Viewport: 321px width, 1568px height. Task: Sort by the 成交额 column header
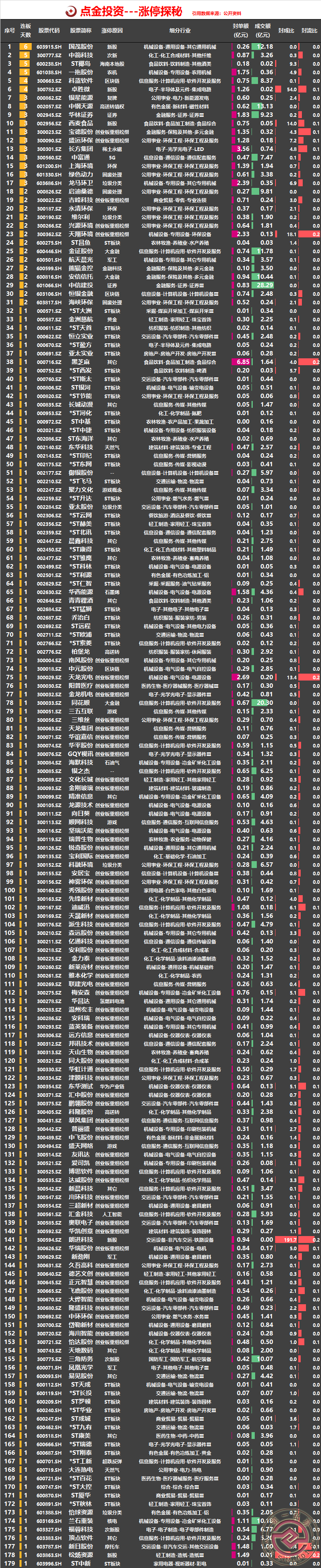tap(262, 30)
